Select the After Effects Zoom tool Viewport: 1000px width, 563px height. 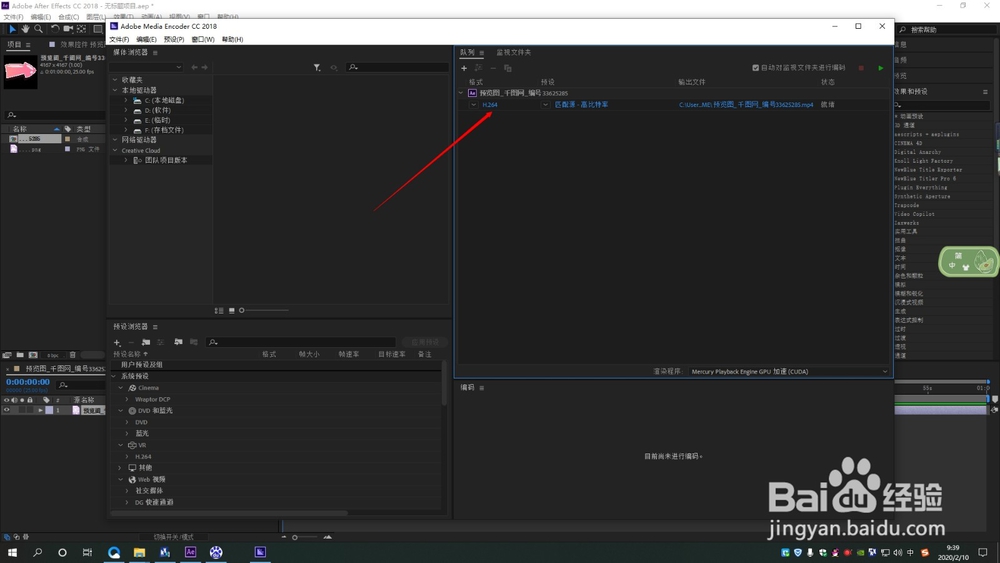pos(39,29)
